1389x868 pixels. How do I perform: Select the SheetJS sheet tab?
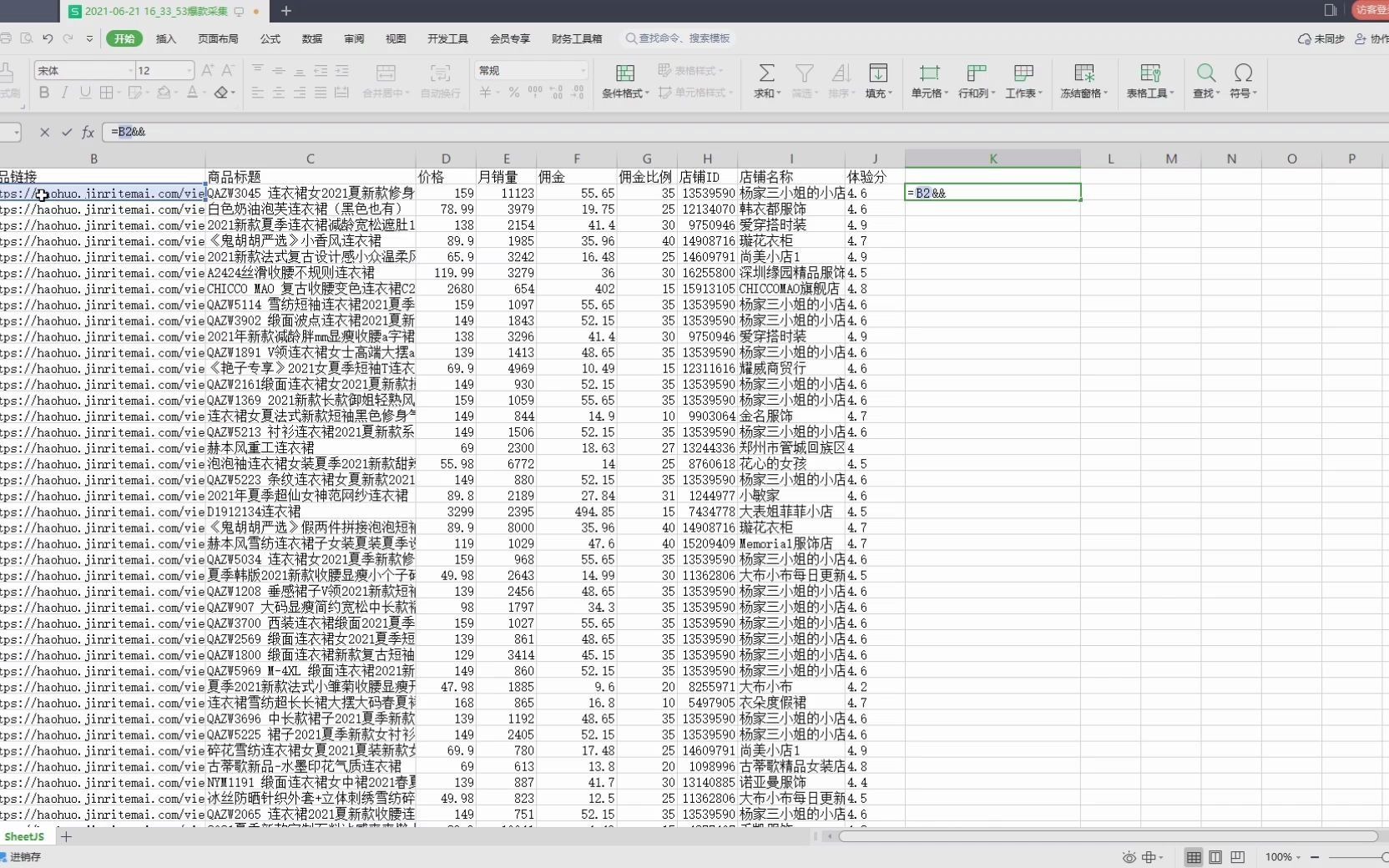(x=24, y=836)
